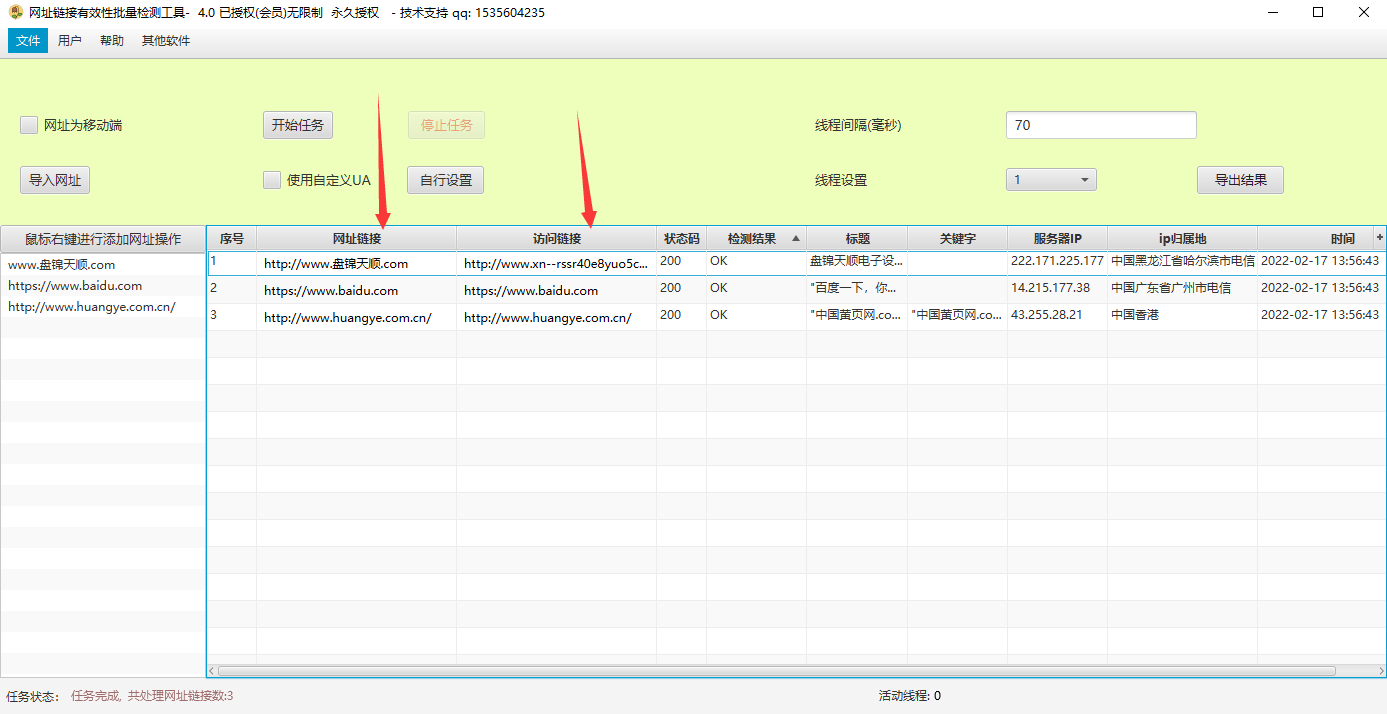1387x714 pixels.
Task: Open 自行设置 custom settings button
Action: pyautogui.click(x=445, y=180)
